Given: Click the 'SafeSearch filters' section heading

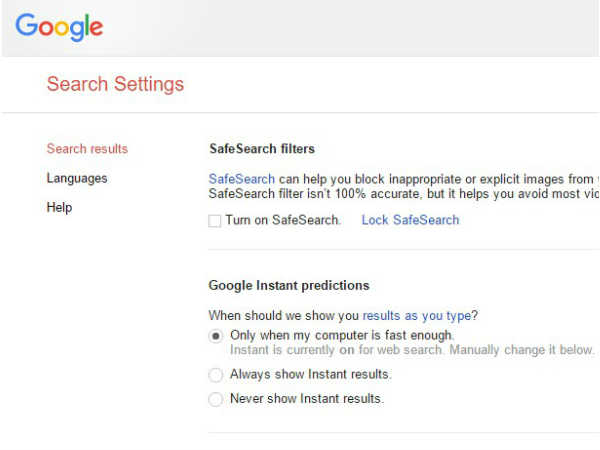Looking at the screenshot, I should [x=262, y=149].
